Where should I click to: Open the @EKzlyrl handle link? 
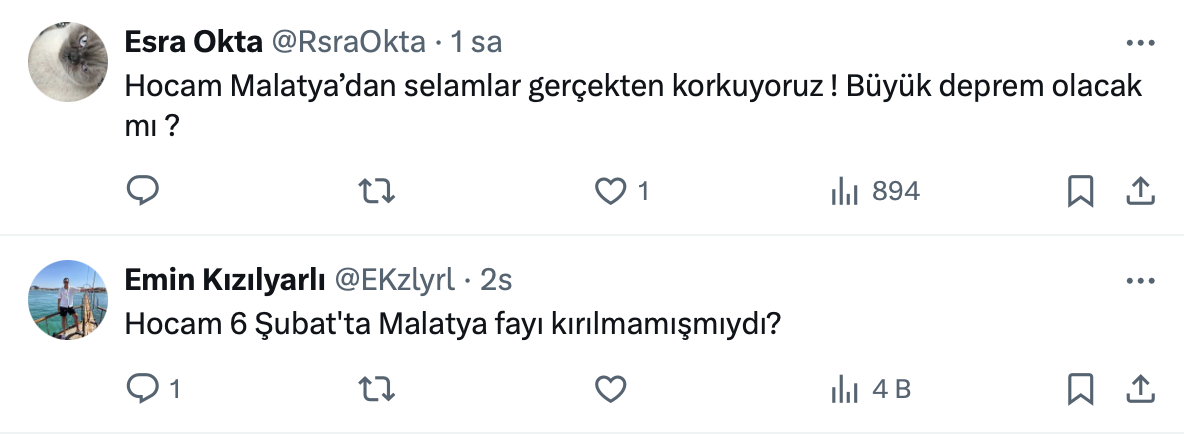click(394, 281)
